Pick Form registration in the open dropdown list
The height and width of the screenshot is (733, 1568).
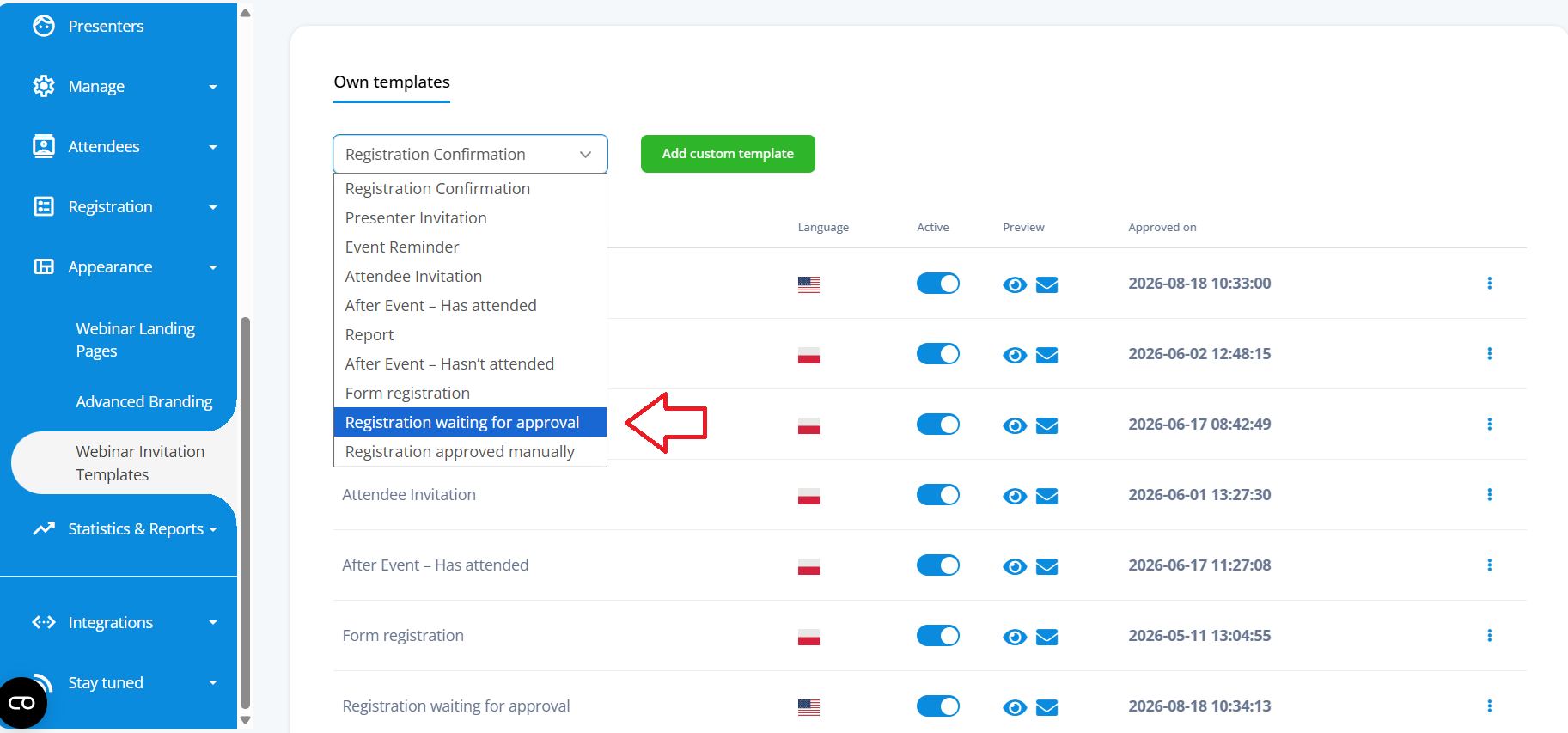coord(470,393)
